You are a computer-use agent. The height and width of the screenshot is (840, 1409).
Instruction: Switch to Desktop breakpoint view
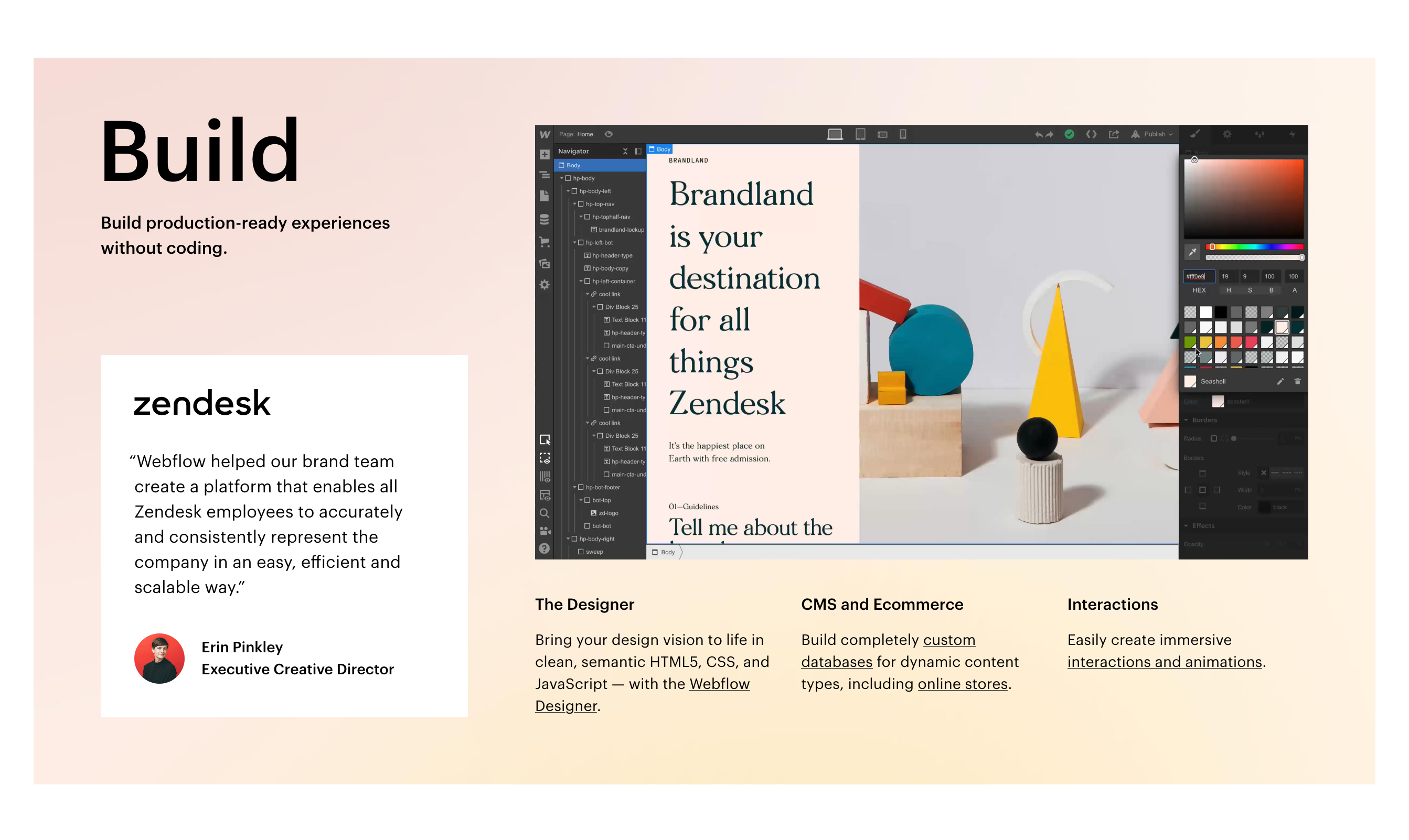pos(835,134)
